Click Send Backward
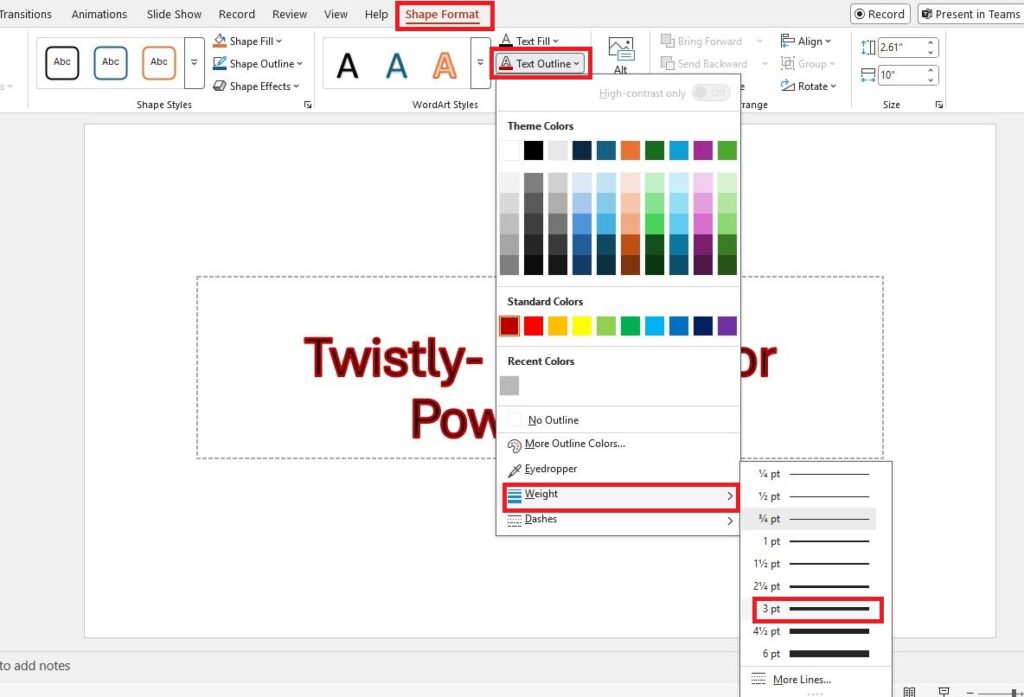The height and width of the screenshot is (697, 1024). pyautogui.click(x=705, y=63)
